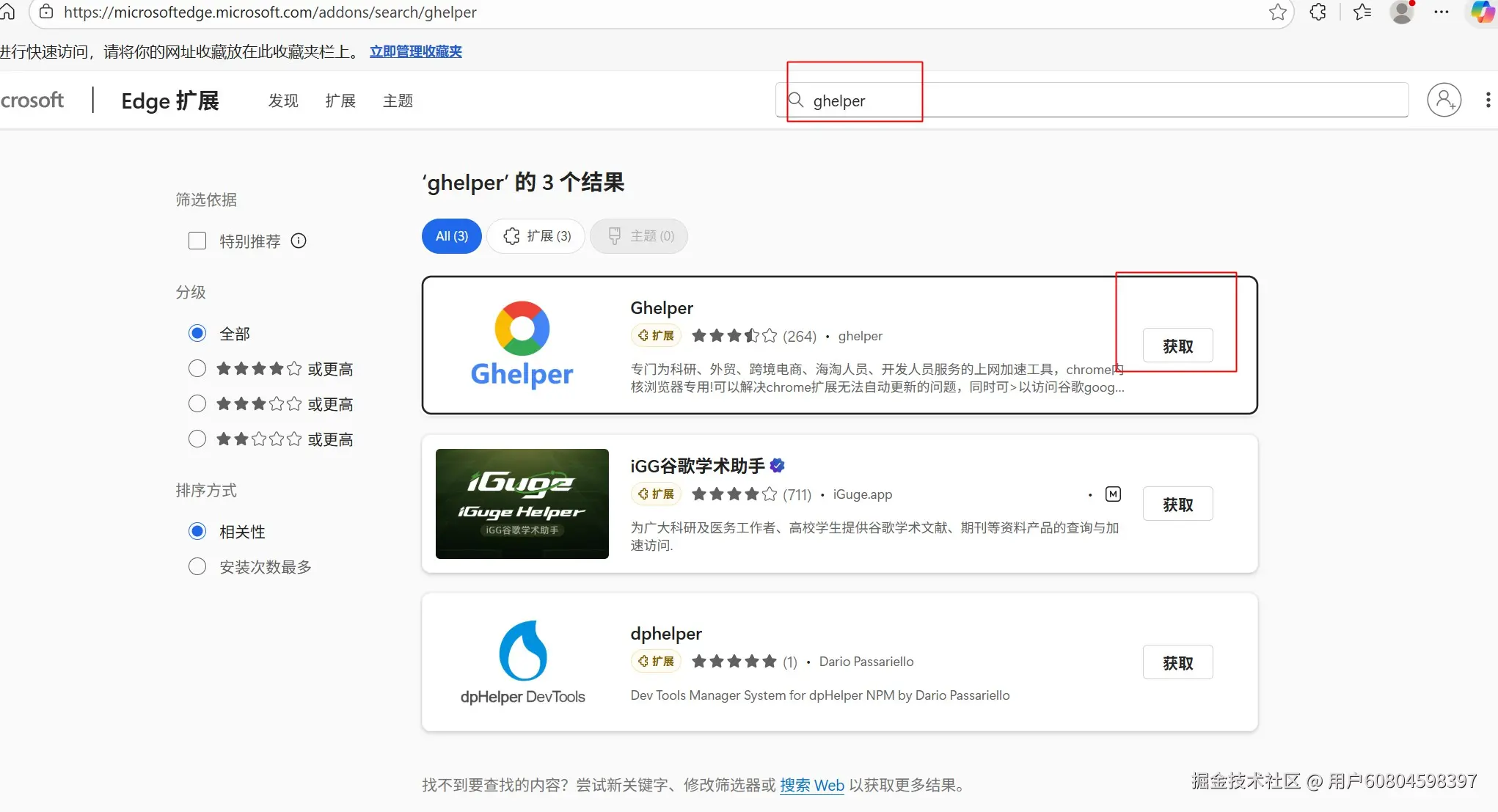The height and width of the screenshot is (812, 1498).
Task: Click the browser home icon
Action: point(7,11)
